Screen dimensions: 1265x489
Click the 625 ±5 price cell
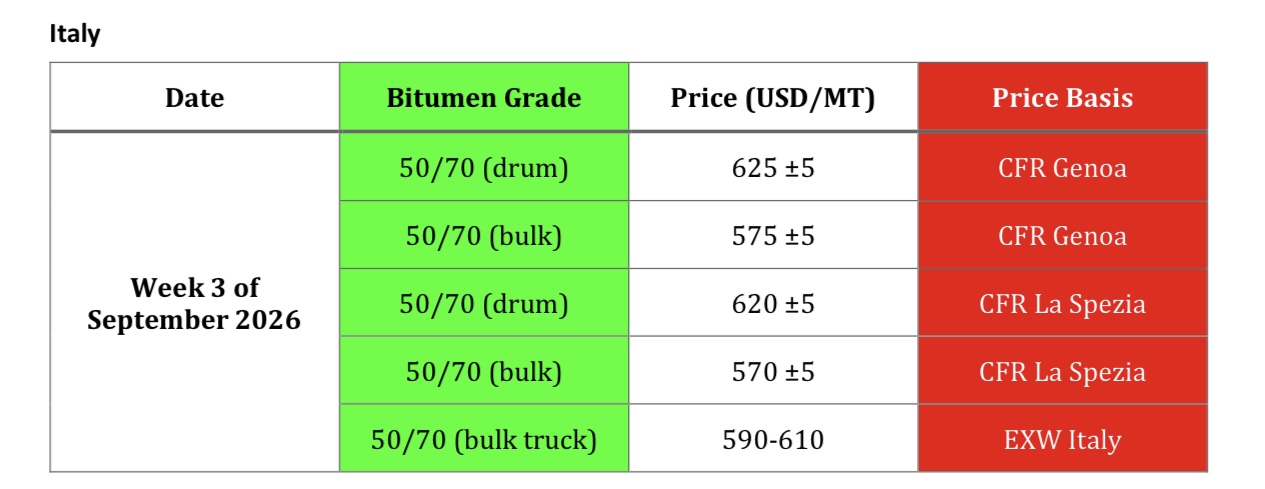coord(773,167)
